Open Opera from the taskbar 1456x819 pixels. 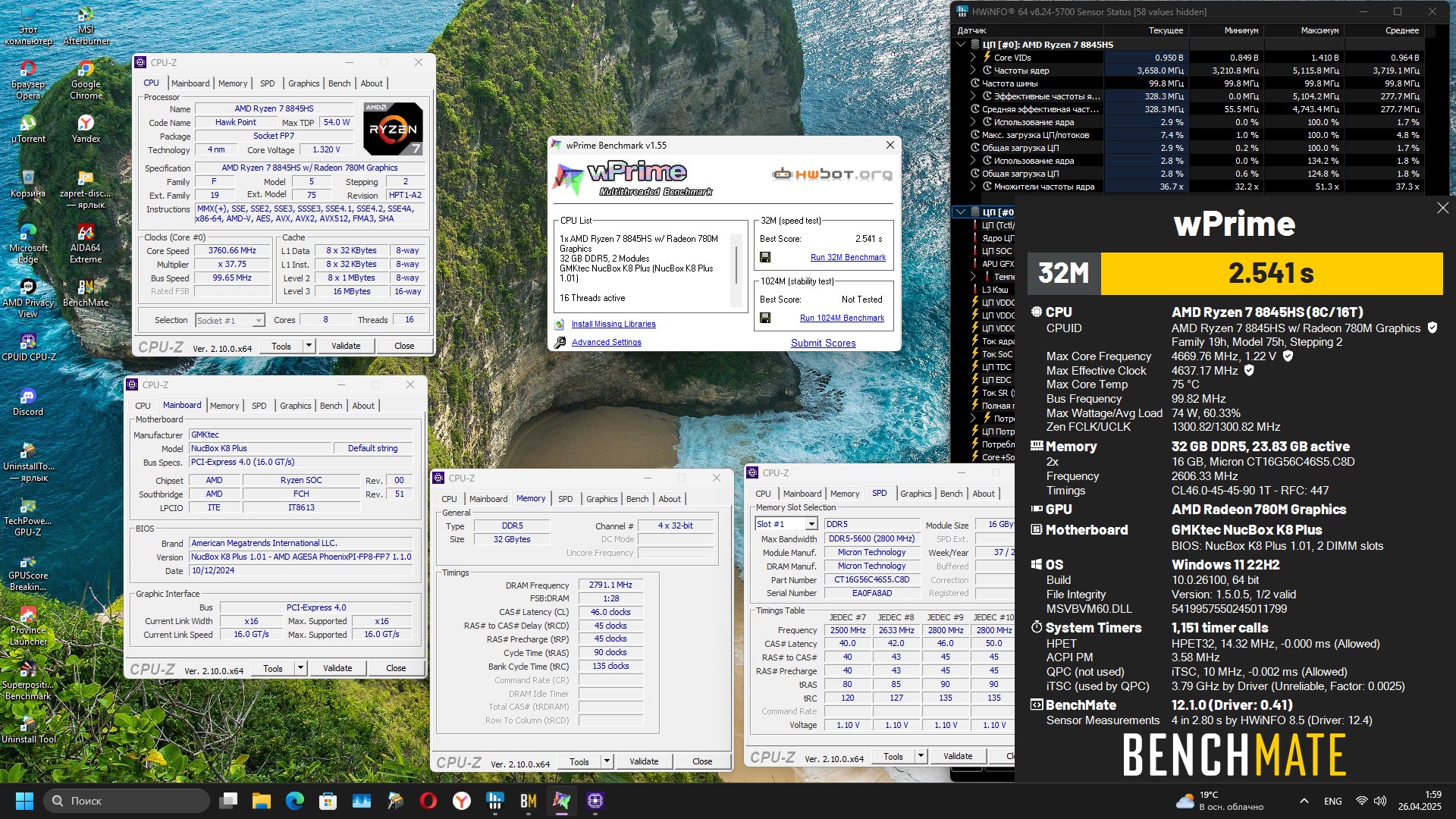pos(428,801)
